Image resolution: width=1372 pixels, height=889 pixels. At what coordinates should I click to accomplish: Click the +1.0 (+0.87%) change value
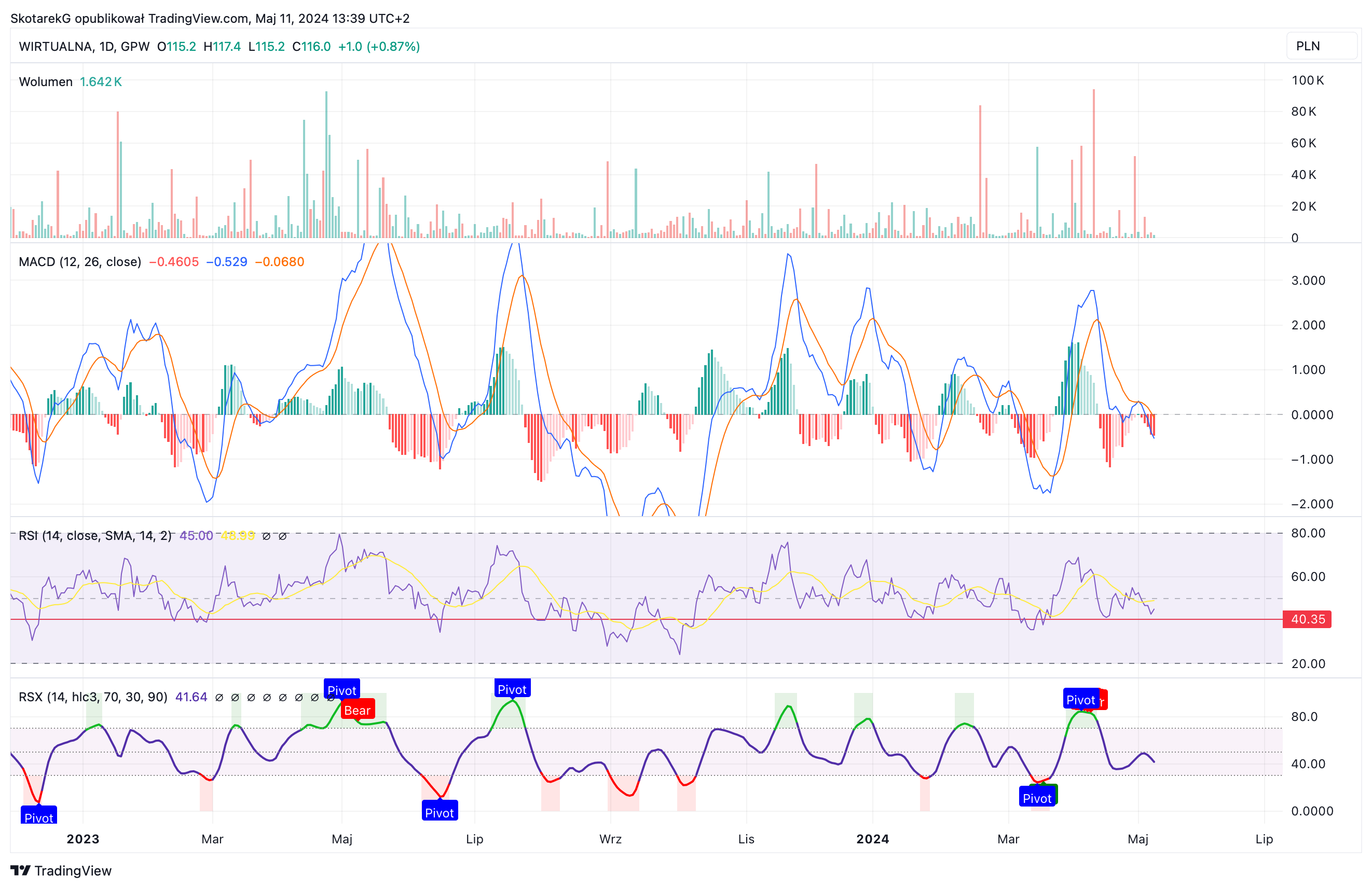click(x=379, y=47)
